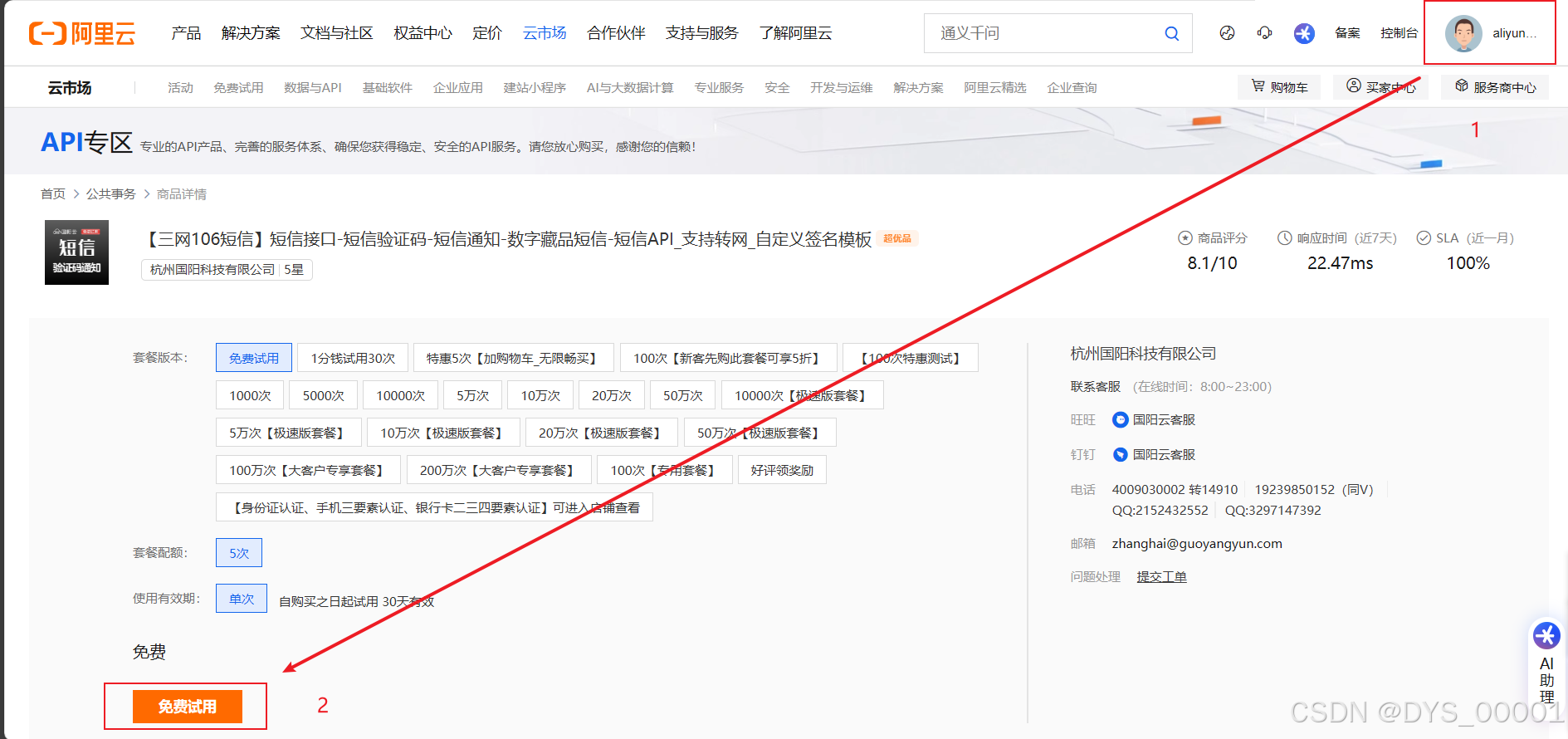This screenshot has width=1568, height=739.
Task: Select the 100万次 大客户专享套餐
Action: point(308,470)
